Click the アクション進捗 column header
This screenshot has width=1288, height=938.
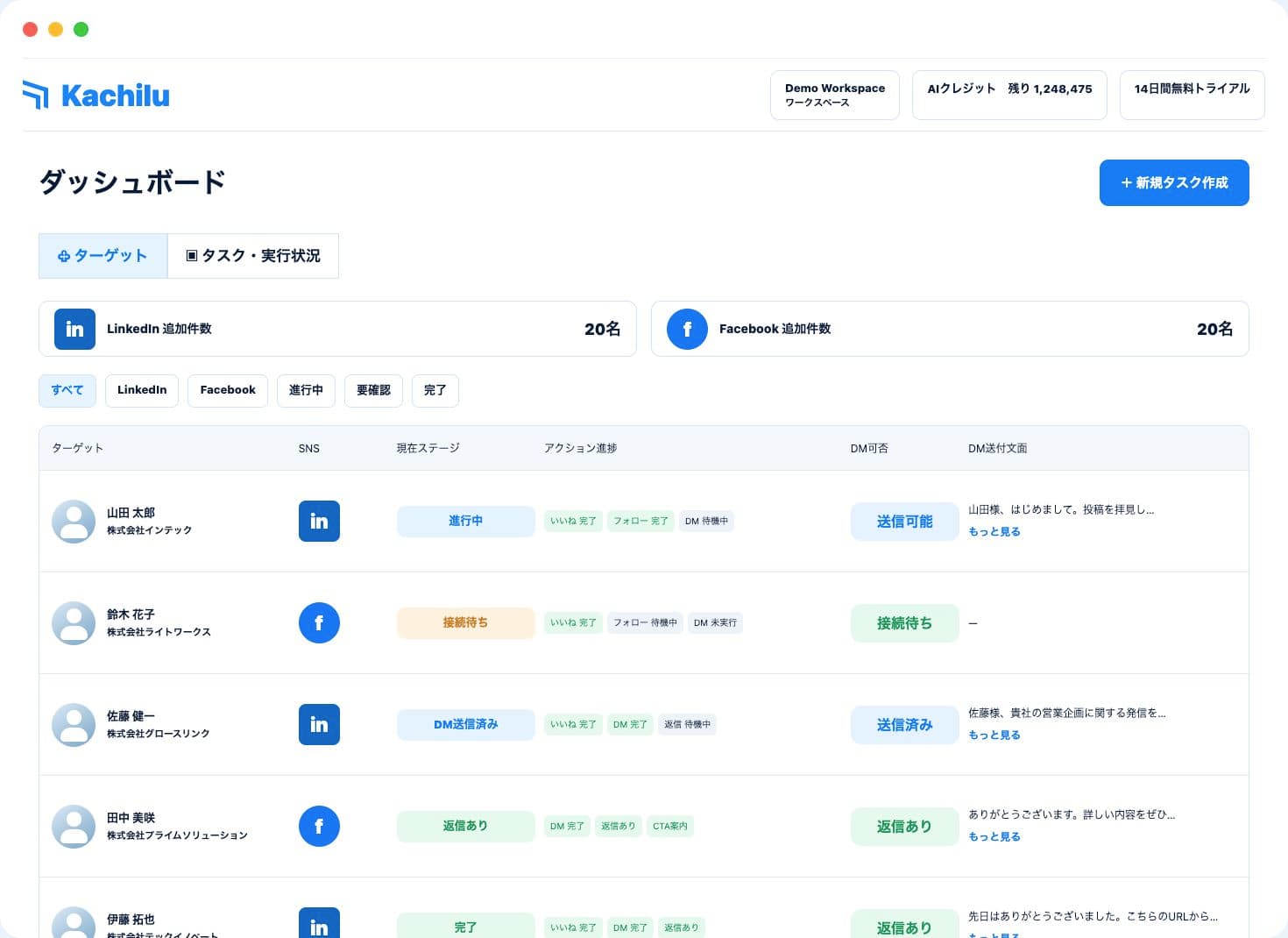(x=580, y=448)
